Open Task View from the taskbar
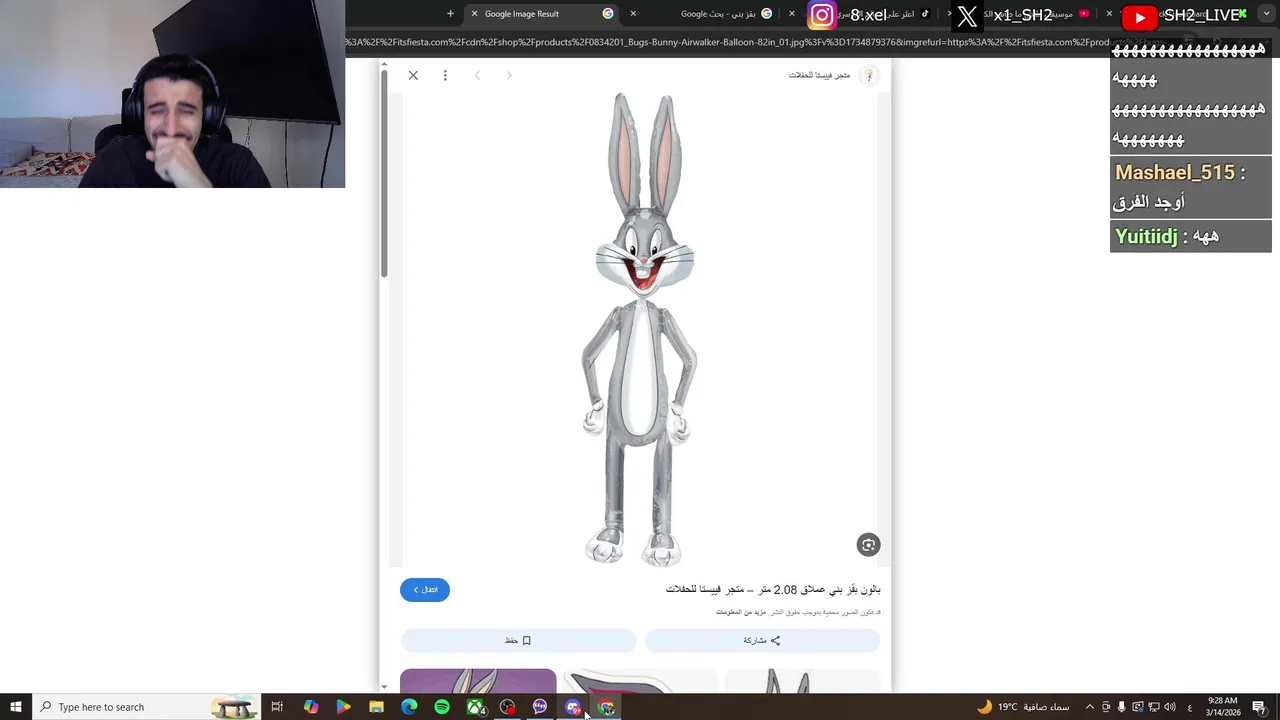The height and width of the screenshot is (720, 1280). click(277, 707)
